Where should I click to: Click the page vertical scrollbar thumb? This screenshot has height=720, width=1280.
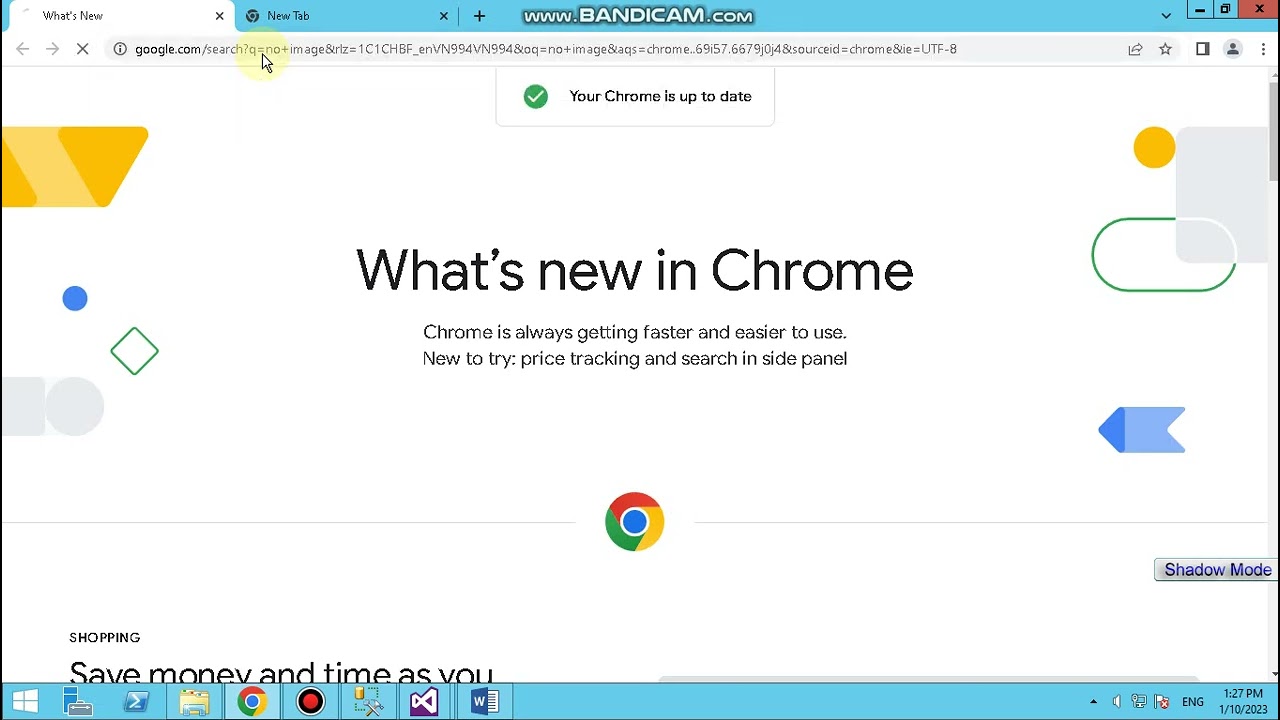pyautogui.click(x=1273, y=130)
